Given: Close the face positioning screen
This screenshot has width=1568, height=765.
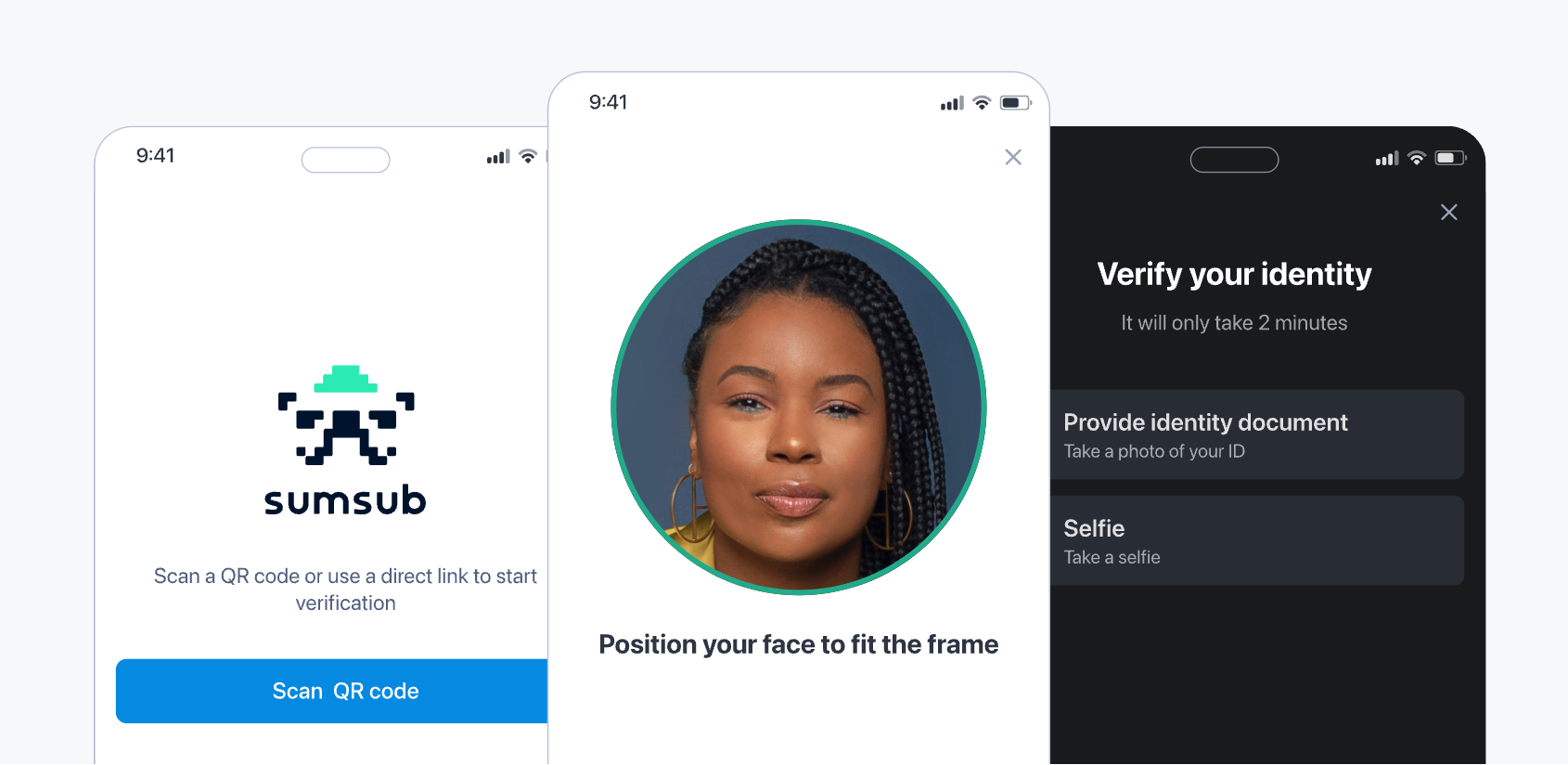Looking at the screenshot, I should pos(1013,157).
